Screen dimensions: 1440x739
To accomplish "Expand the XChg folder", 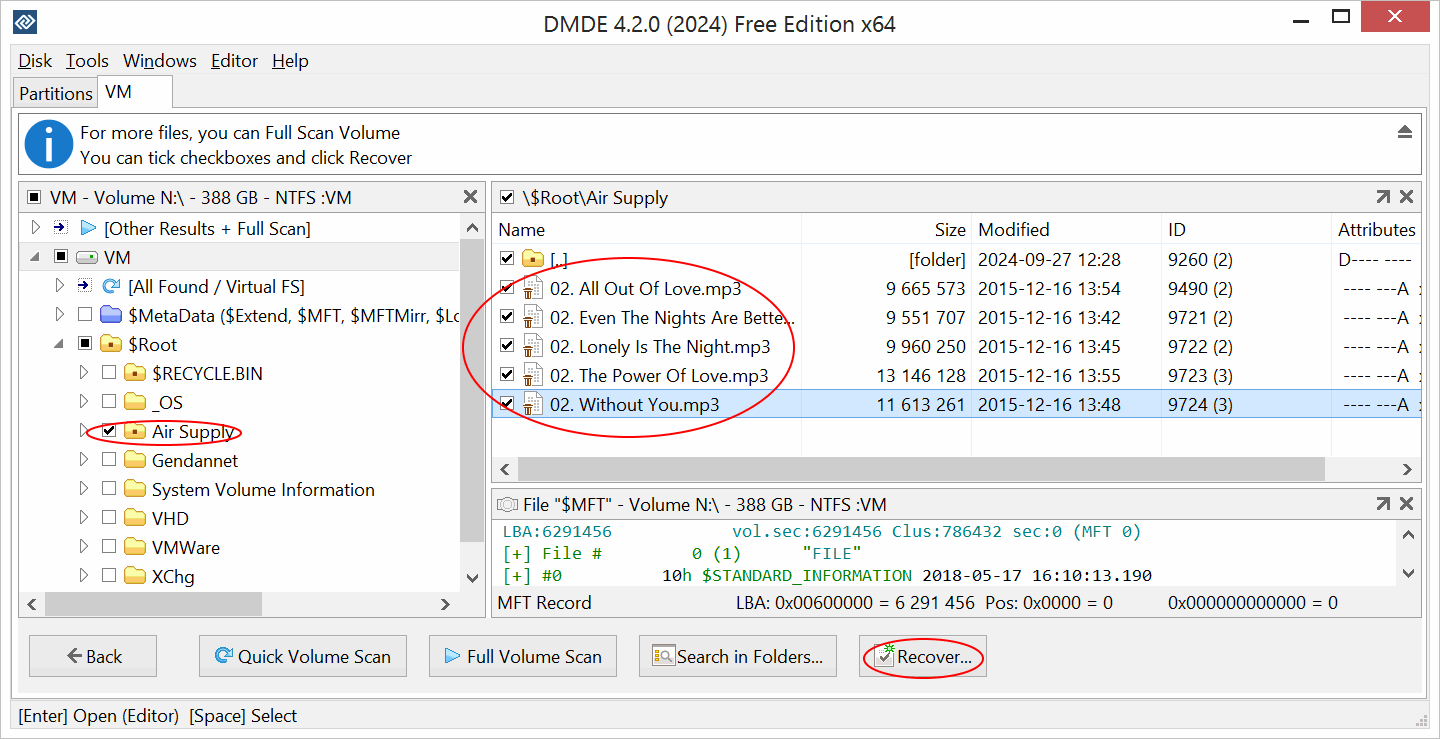I will [x=84, y=576].
